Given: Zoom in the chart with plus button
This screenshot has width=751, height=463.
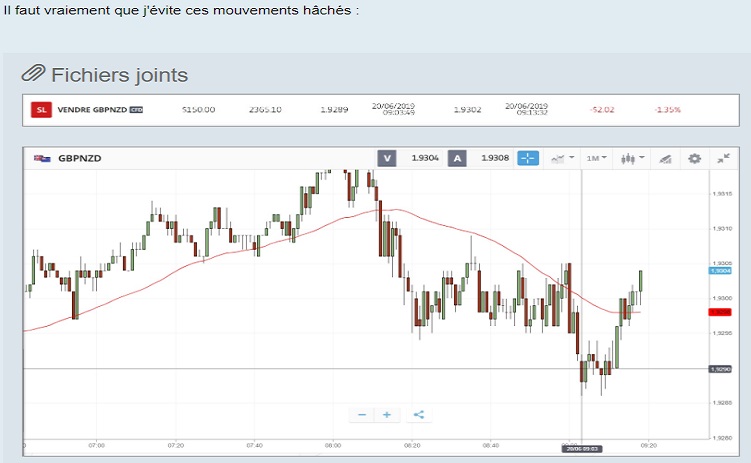Looking at the screenshot, I should pyautogui.click(x=386, y=414).
